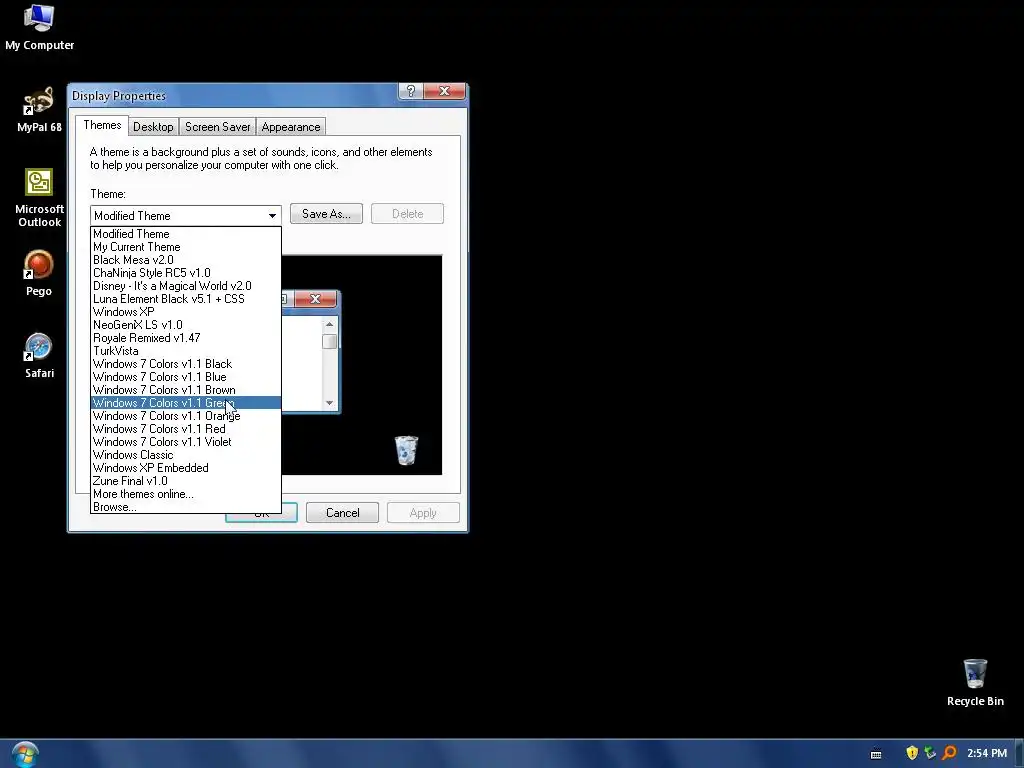Launch the MyPal 68 browser shortcut
Image resolution: width=1024 pixels, height=768 pixels.
(x=39, y=110)
